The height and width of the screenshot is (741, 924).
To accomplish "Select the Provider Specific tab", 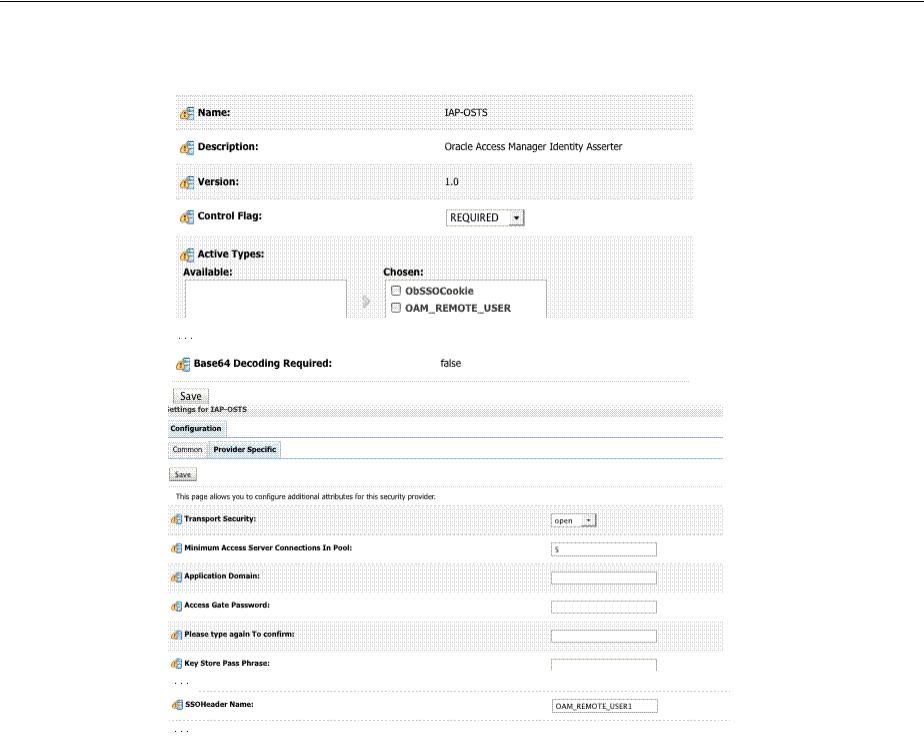I will (245, 450).
